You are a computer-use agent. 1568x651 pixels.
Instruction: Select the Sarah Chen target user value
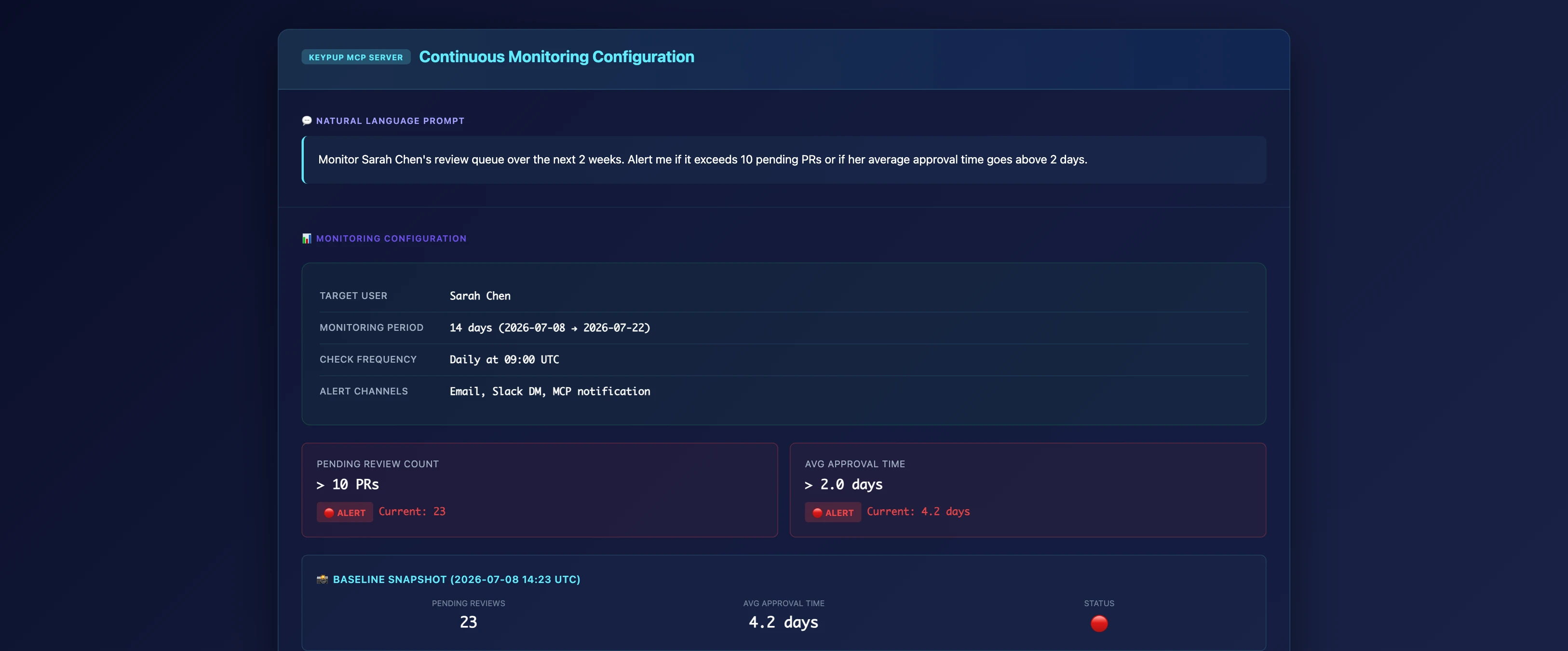pos(480,295)
